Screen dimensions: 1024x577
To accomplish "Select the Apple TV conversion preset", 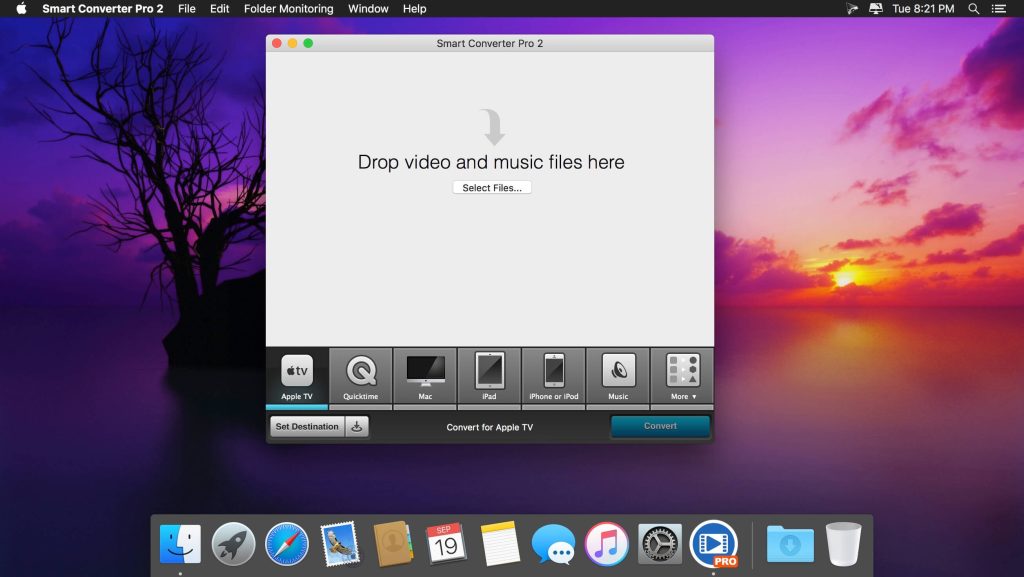I will coord(297,376).
